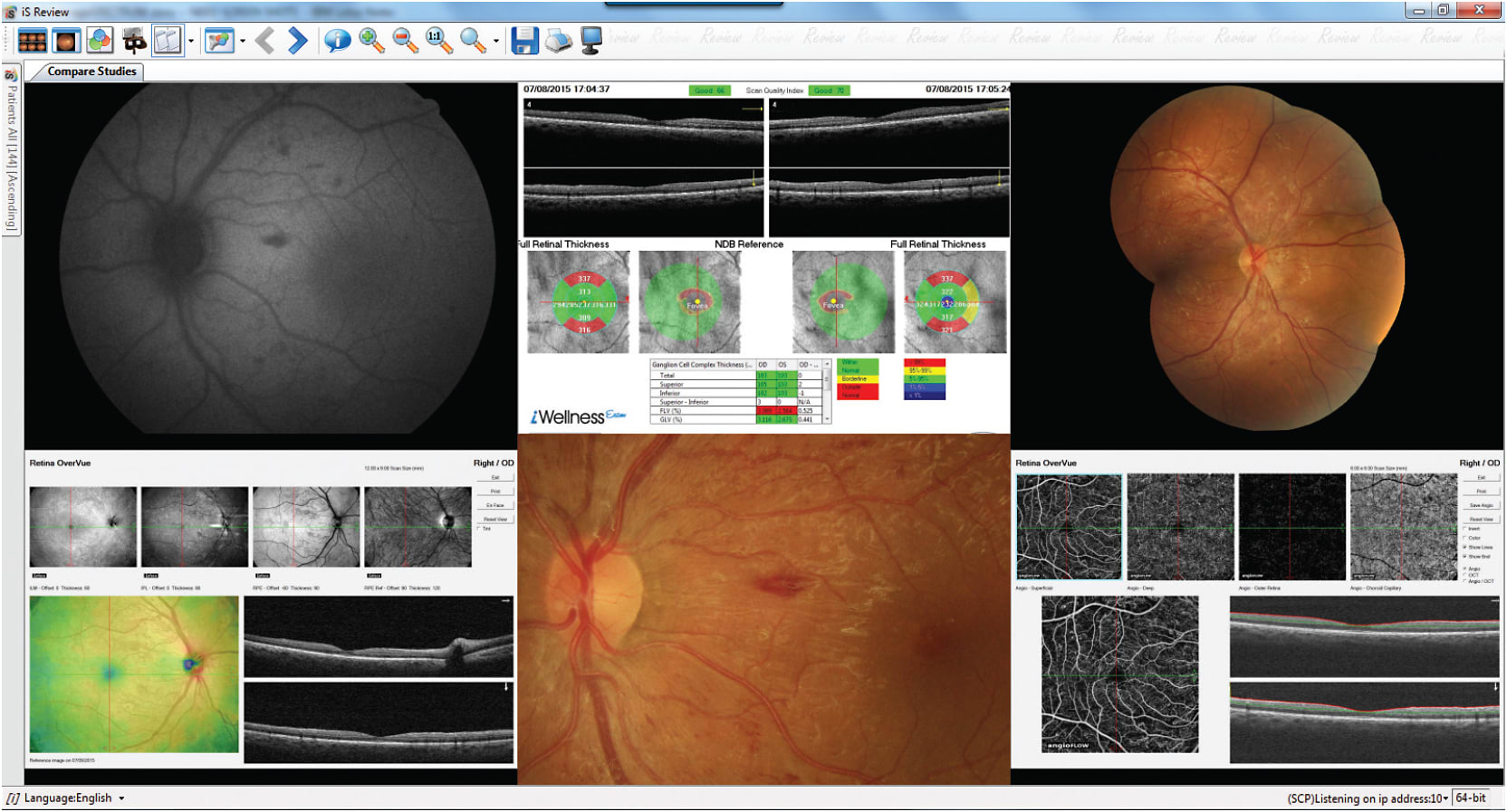Click the 64-bit status indicator

coord(1471,798)
